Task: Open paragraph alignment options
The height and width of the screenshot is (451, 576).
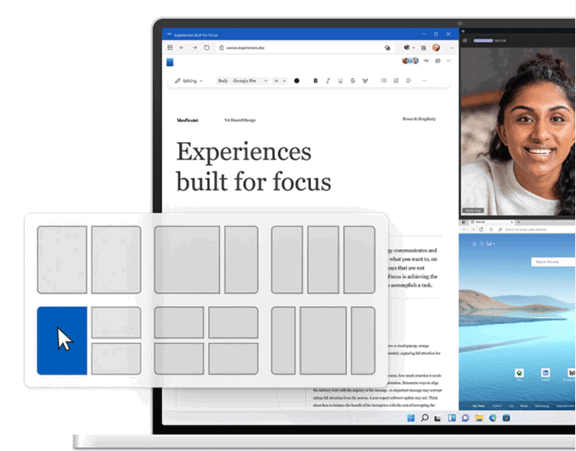Action: pos(408,81)
